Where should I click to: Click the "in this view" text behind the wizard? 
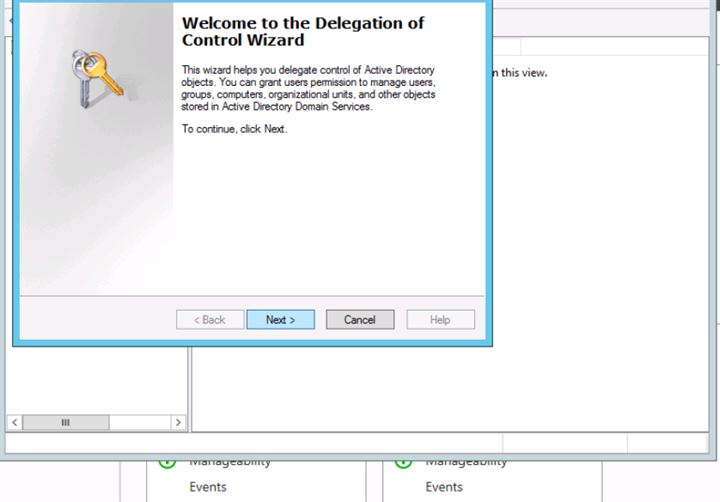518,72
